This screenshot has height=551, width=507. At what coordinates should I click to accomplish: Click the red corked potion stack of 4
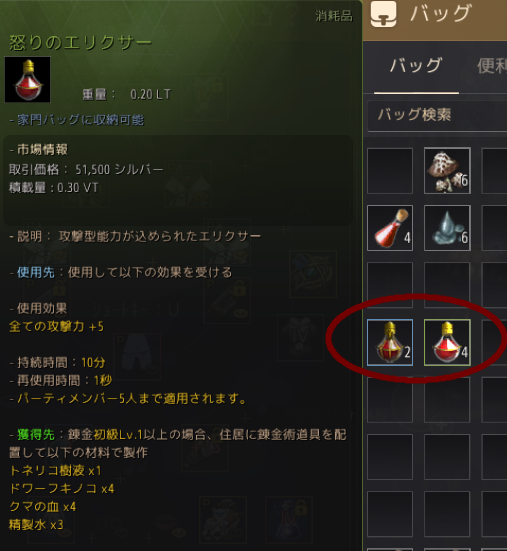[390, 228]
